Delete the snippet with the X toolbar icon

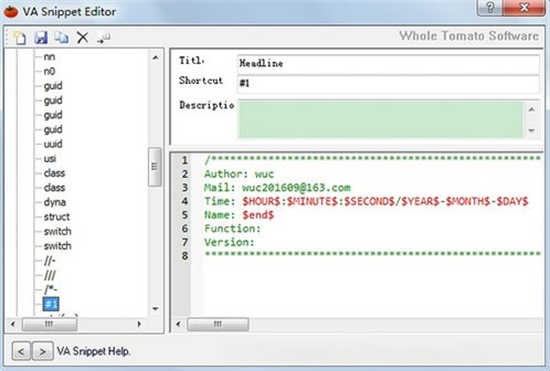(x=82, y=37)
